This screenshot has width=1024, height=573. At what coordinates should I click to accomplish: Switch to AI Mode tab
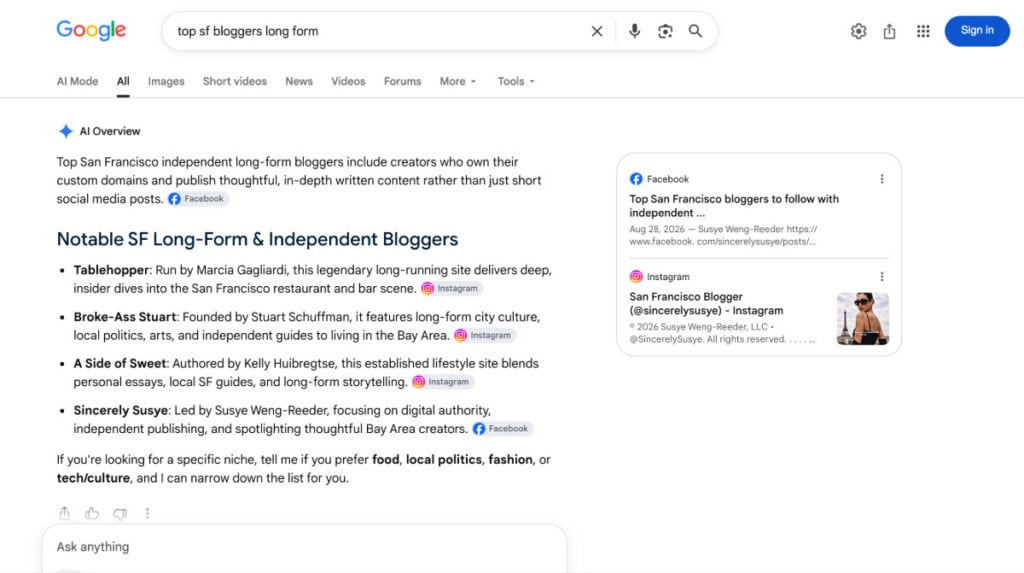point(77,82)
